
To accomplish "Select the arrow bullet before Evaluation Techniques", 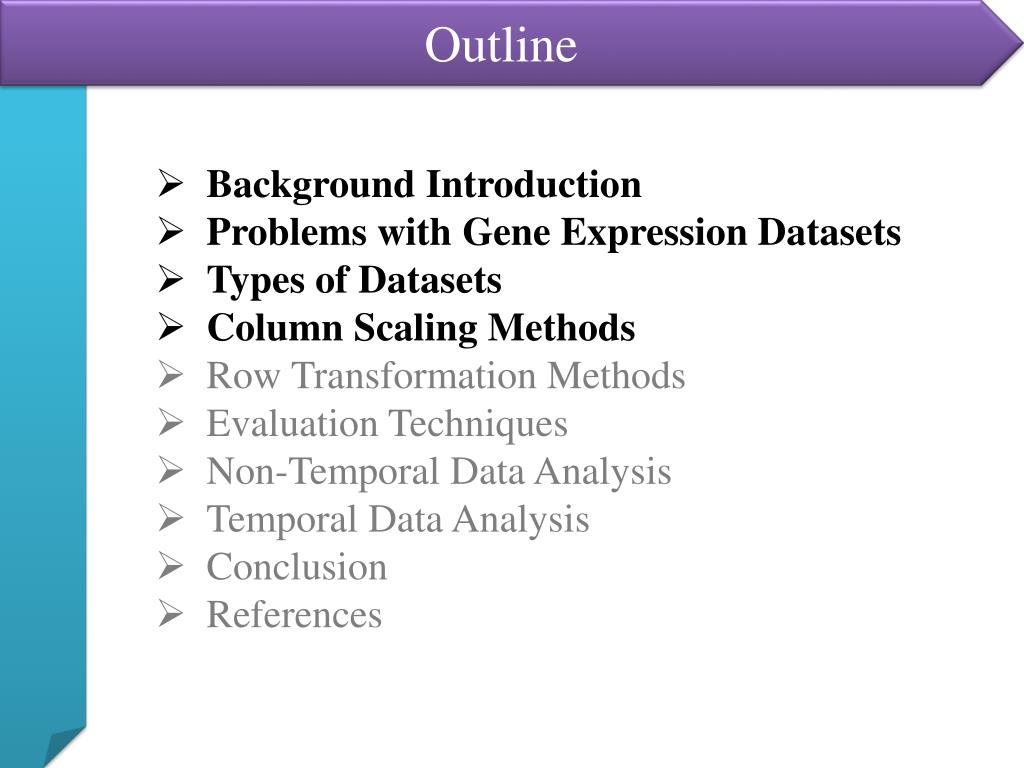I will coord(168,424).
